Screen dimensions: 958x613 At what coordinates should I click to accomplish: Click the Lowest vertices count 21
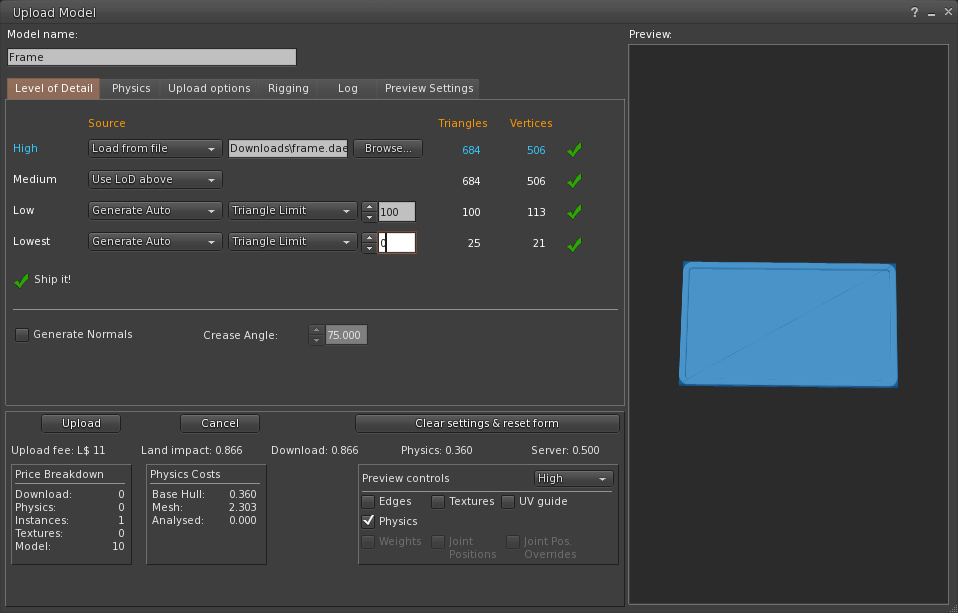[538, 243]
